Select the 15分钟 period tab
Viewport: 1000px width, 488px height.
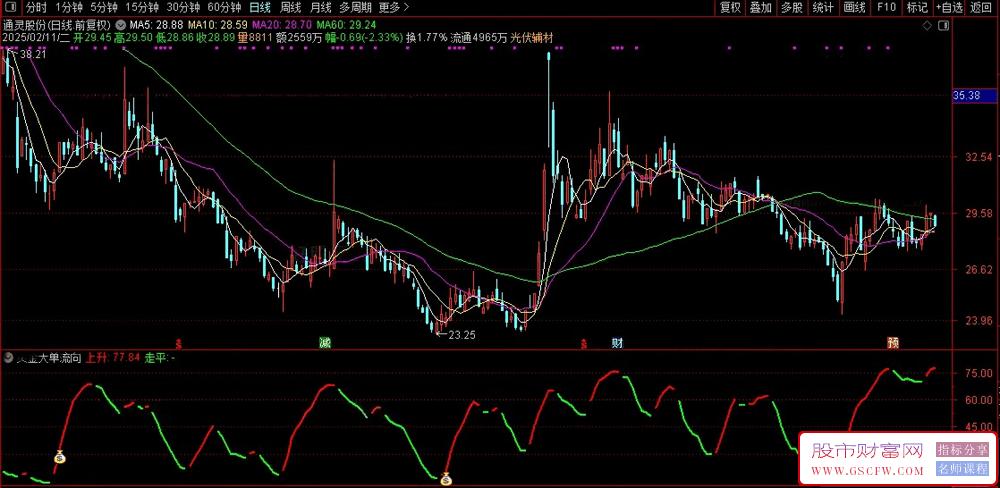coord(142,8)
